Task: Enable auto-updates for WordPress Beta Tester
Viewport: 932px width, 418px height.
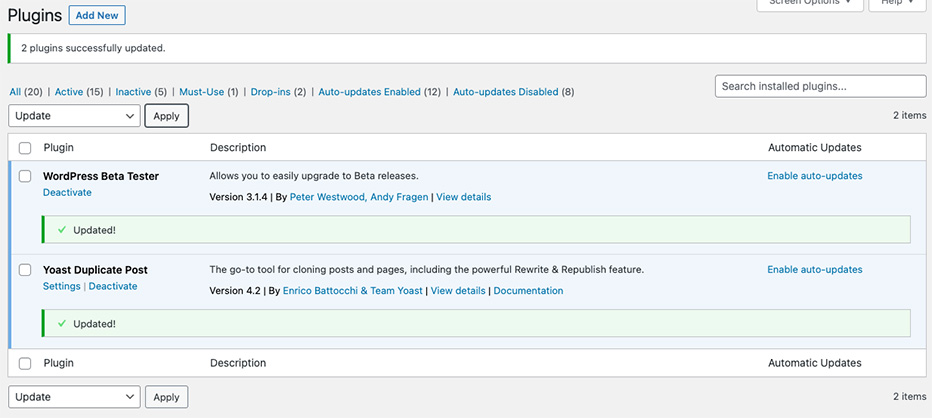Action: [814, 176]
